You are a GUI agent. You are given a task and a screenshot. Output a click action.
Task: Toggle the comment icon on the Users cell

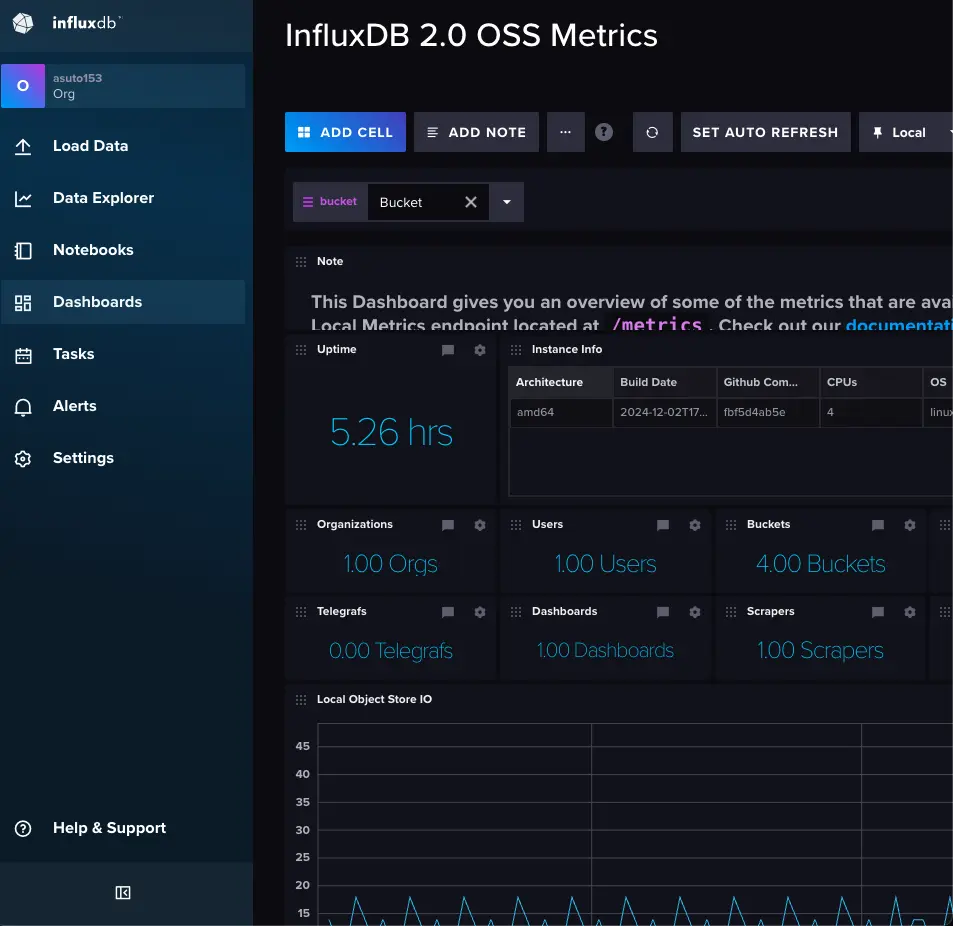pos(662,524)
